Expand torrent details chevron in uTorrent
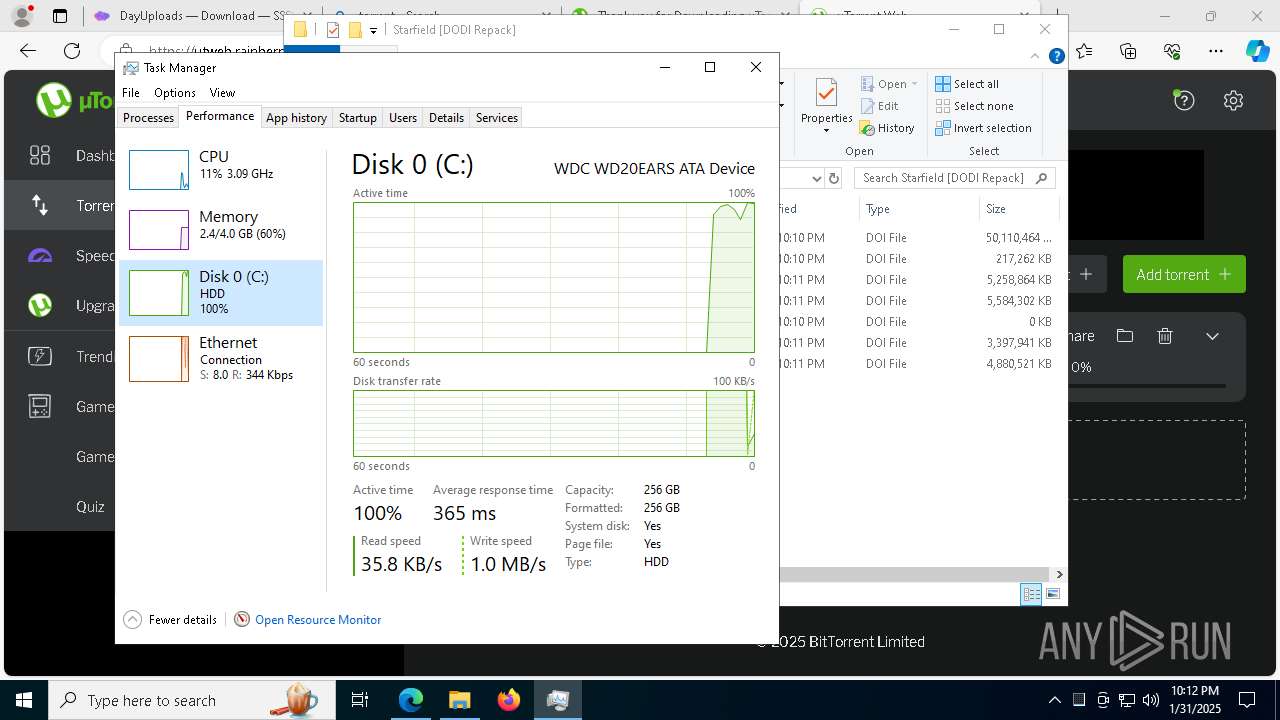This screenshot has height=720, width=1280. 1212,336
